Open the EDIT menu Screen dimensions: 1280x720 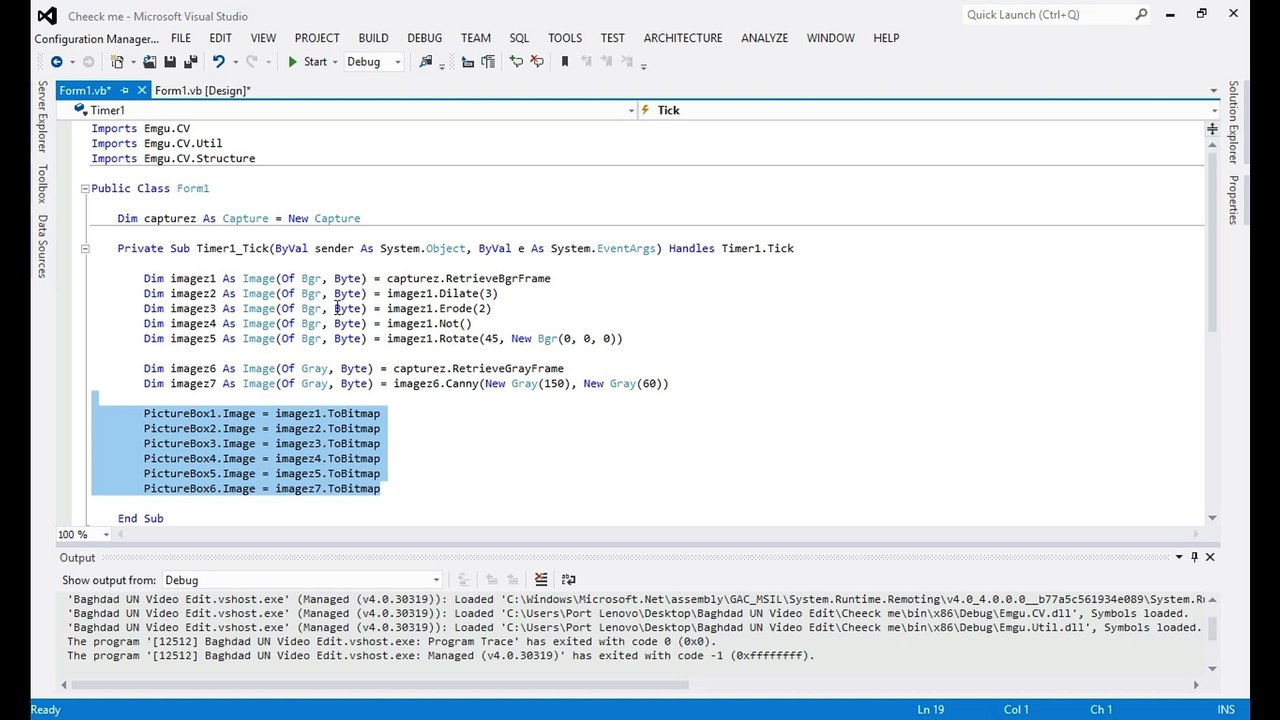coord(221,38)
